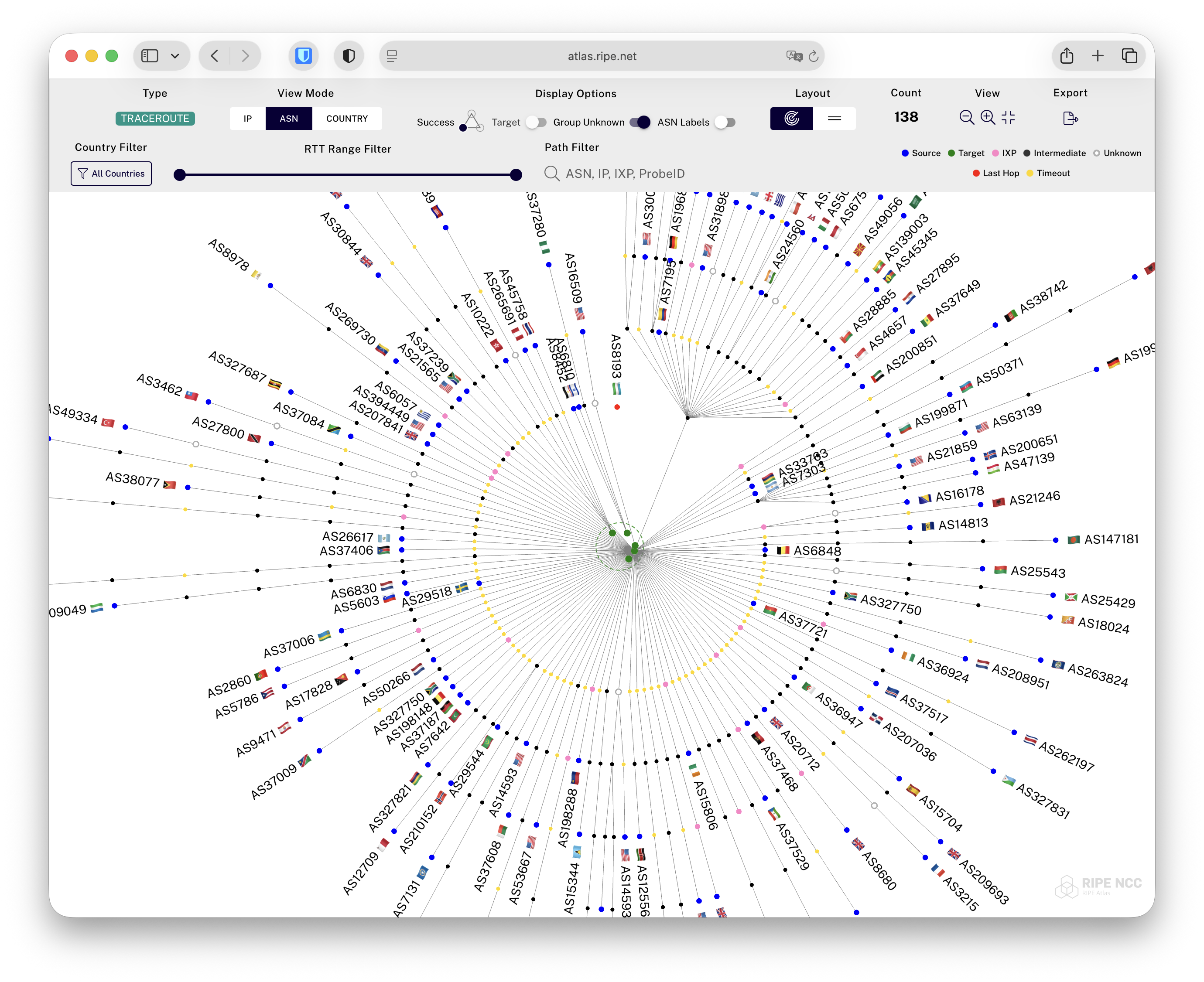Click Safari's Share icon

pyautogui.click(x=1067, y=56)
